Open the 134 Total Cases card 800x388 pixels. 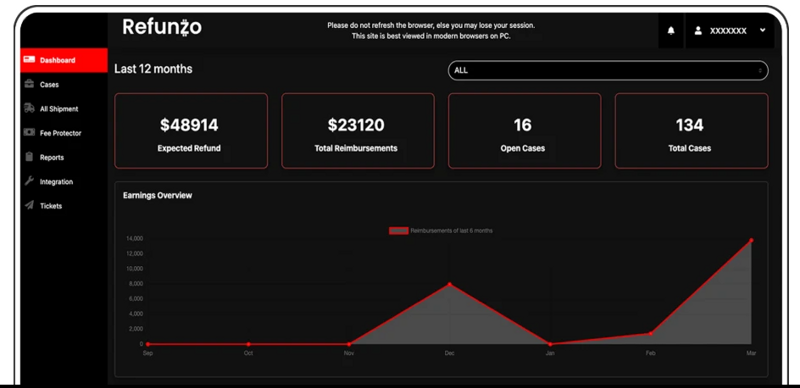[691, 131]
